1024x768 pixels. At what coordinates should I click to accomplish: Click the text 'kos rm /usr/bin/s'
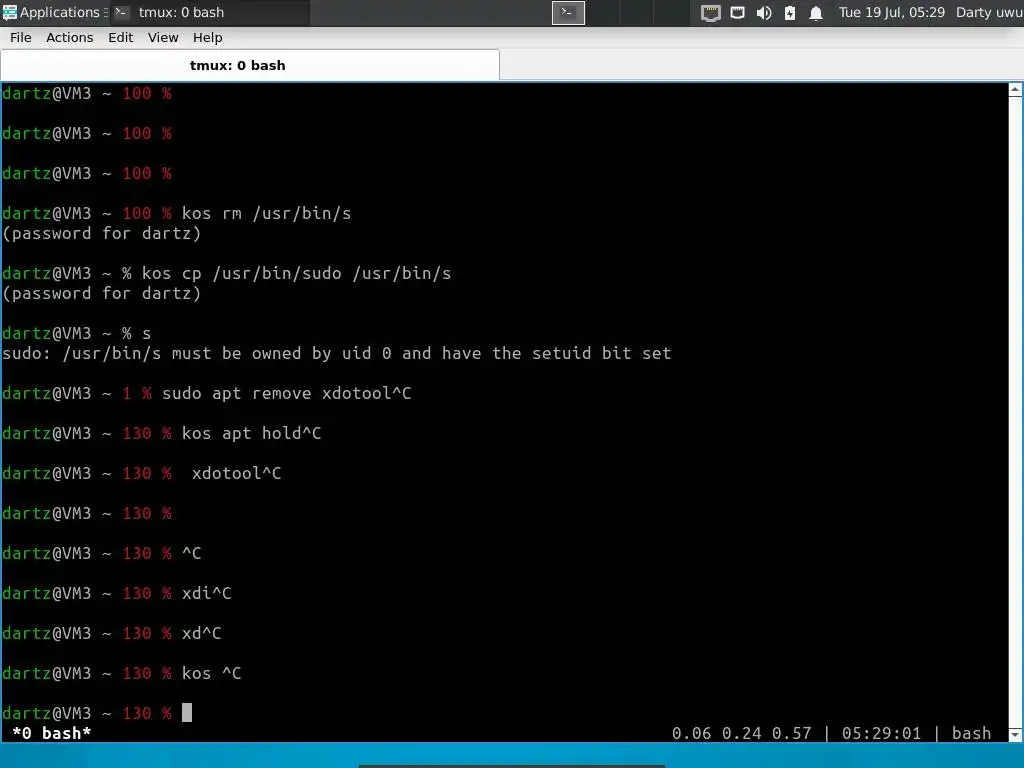click(x=266, y=214)
